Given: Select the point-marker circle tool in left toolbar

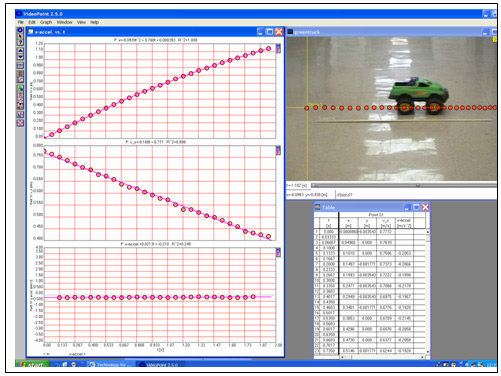Looking at the screenshot, I should coord(20,30).
